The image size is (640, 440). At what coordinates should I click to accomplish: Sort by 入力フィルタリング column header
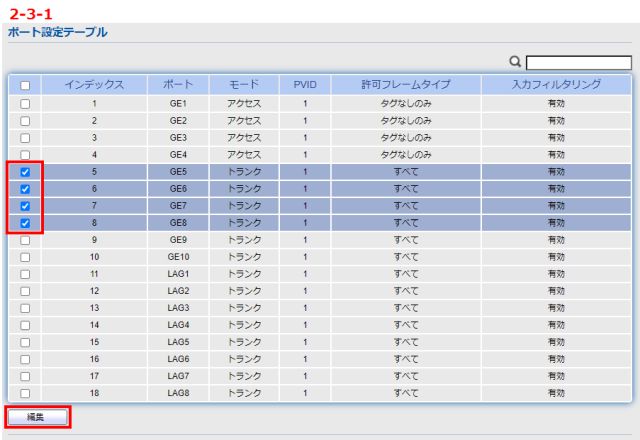(x=556, y=85)
